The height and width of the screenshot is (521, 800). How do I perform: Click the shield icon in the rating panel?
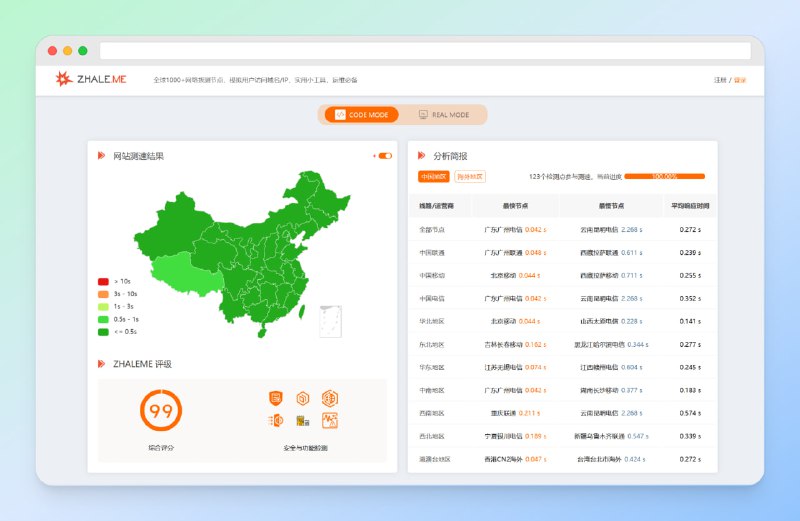coord(274,398)
